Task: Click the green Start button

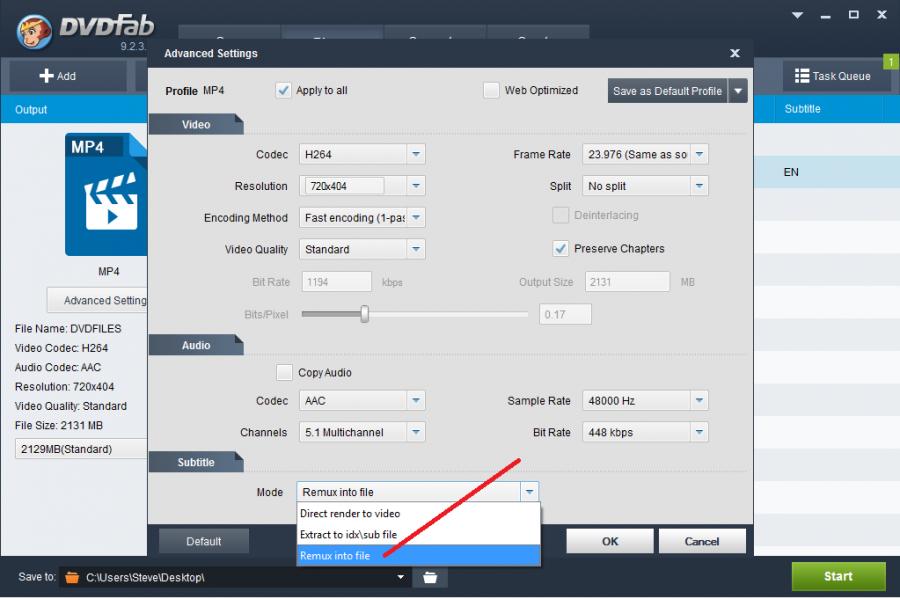Action: [x=838, y=576]
